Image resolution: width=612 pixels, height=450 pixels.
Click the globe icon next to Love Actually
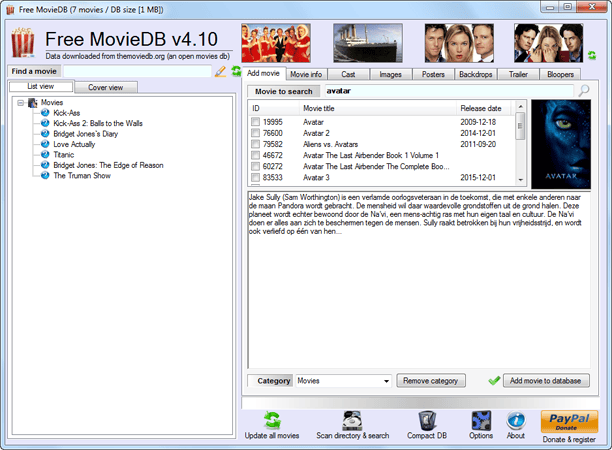(x=45, y=144)
